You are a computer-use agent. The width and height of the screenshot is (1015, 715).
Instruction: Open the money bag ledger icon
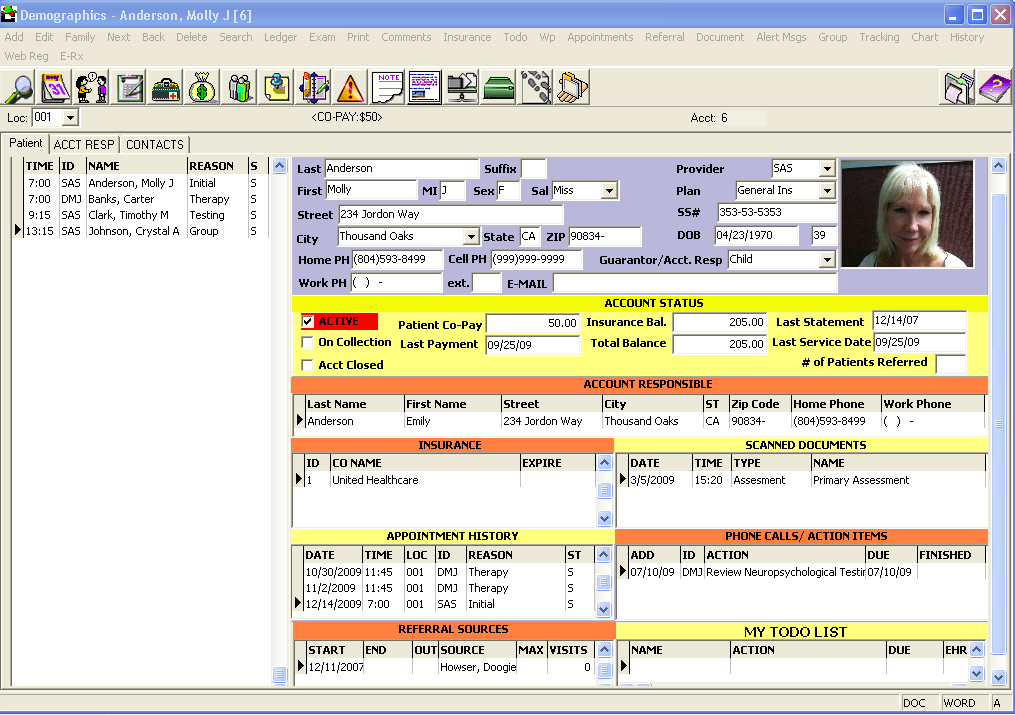202,88
